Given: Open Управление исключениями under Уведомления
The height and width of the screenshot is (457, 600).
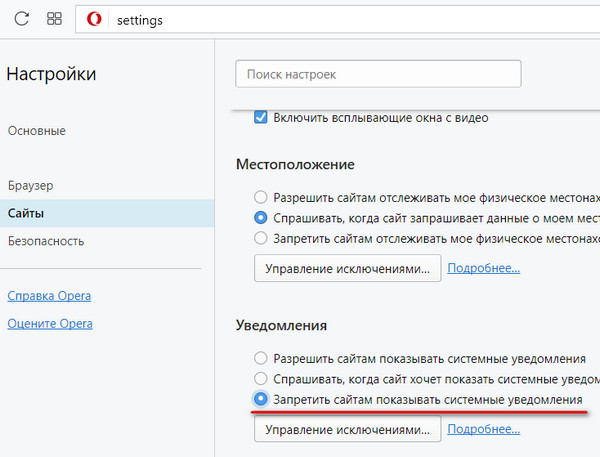Looking at the screenshot, I should [x=347, y=429].
